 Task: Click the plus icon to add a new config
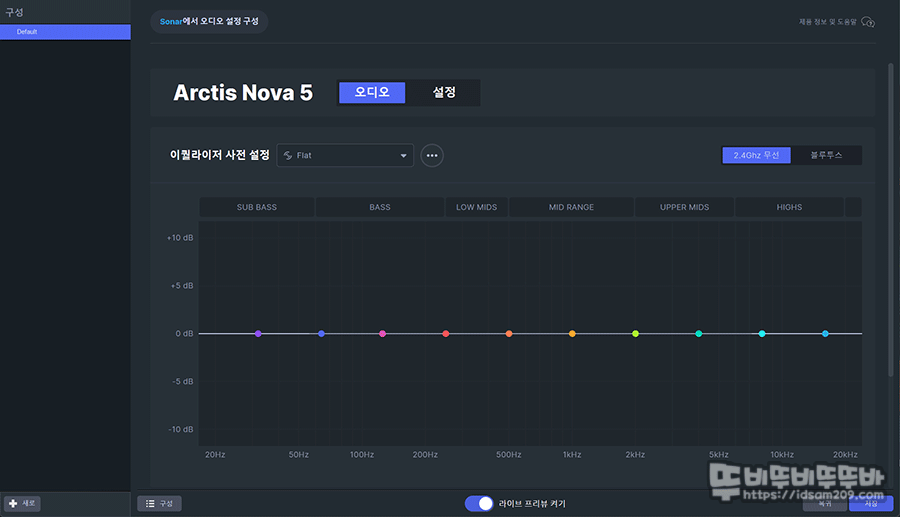point(13,503)
